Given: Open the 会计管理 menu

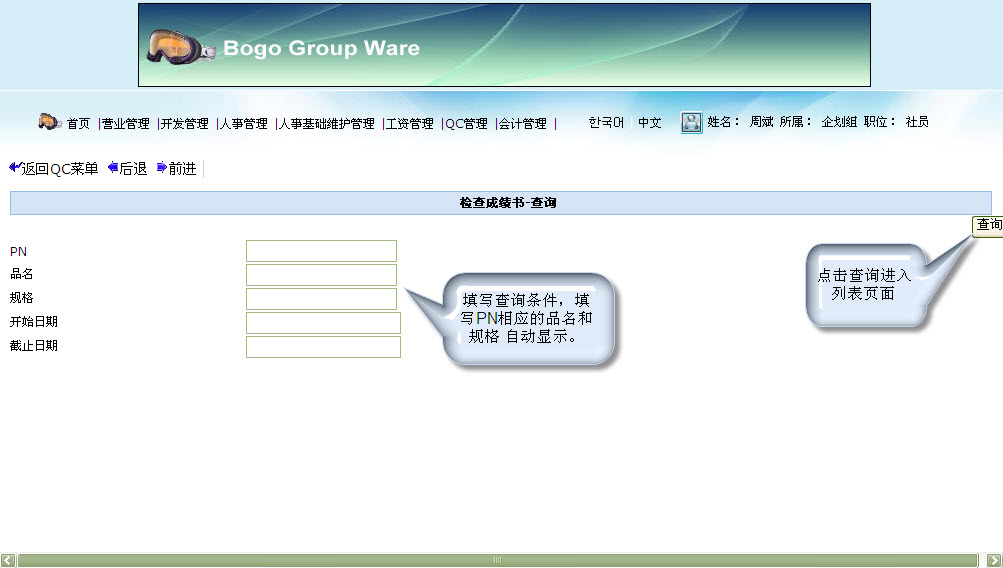Looking at the screenshot, I should pyautogui.click(x=523, y=123).
